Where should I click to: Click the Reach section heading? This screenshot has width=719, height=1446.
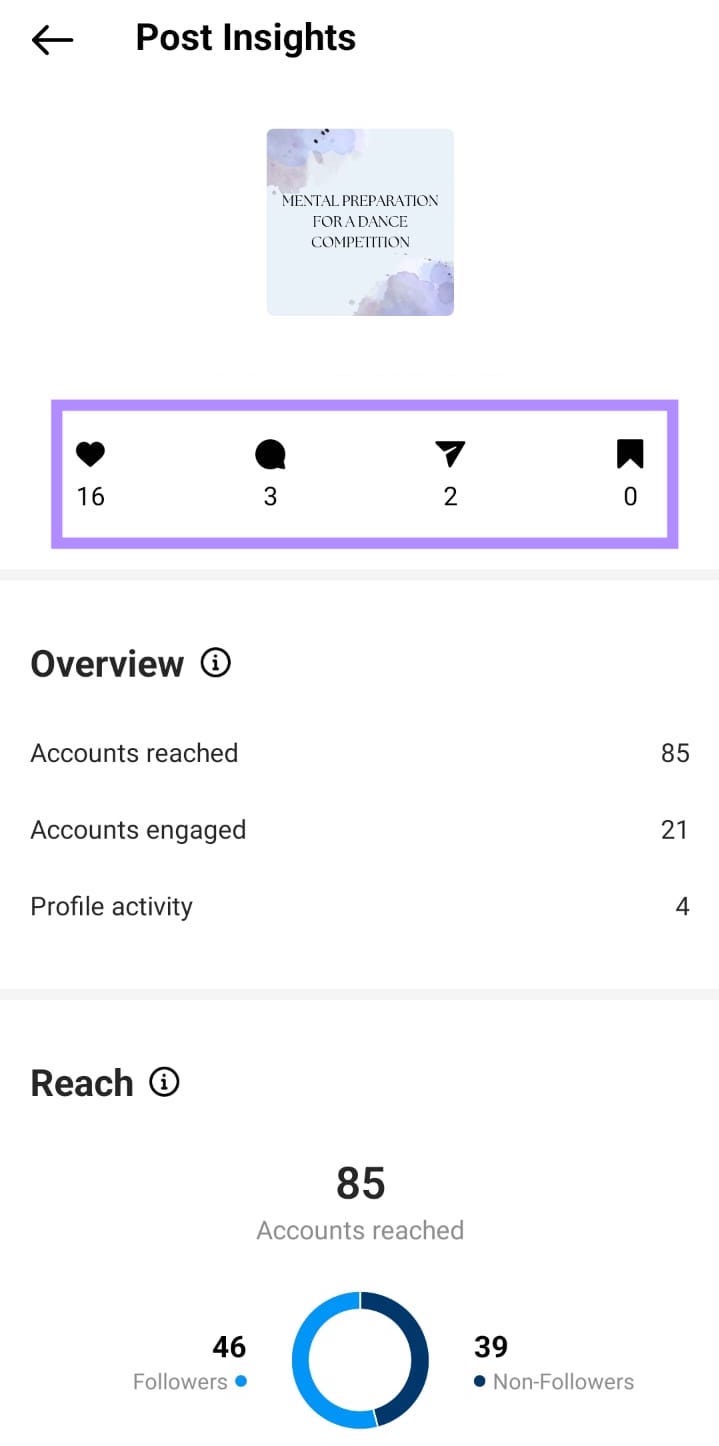tap(81, 1081)
